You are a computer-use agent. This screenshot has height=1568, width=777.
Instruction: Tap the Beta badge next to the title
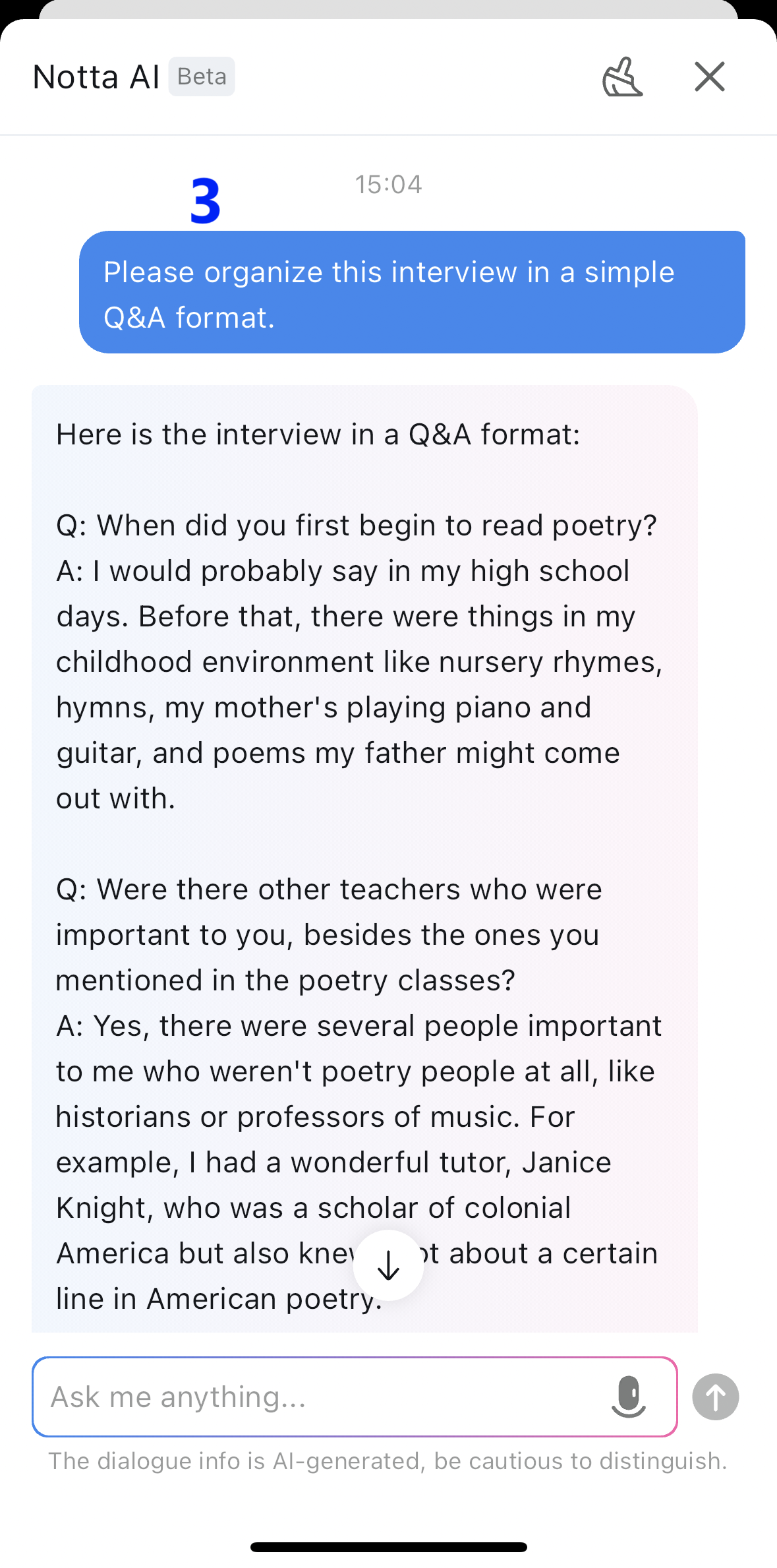pyautogui.click(x=202, y=76)
